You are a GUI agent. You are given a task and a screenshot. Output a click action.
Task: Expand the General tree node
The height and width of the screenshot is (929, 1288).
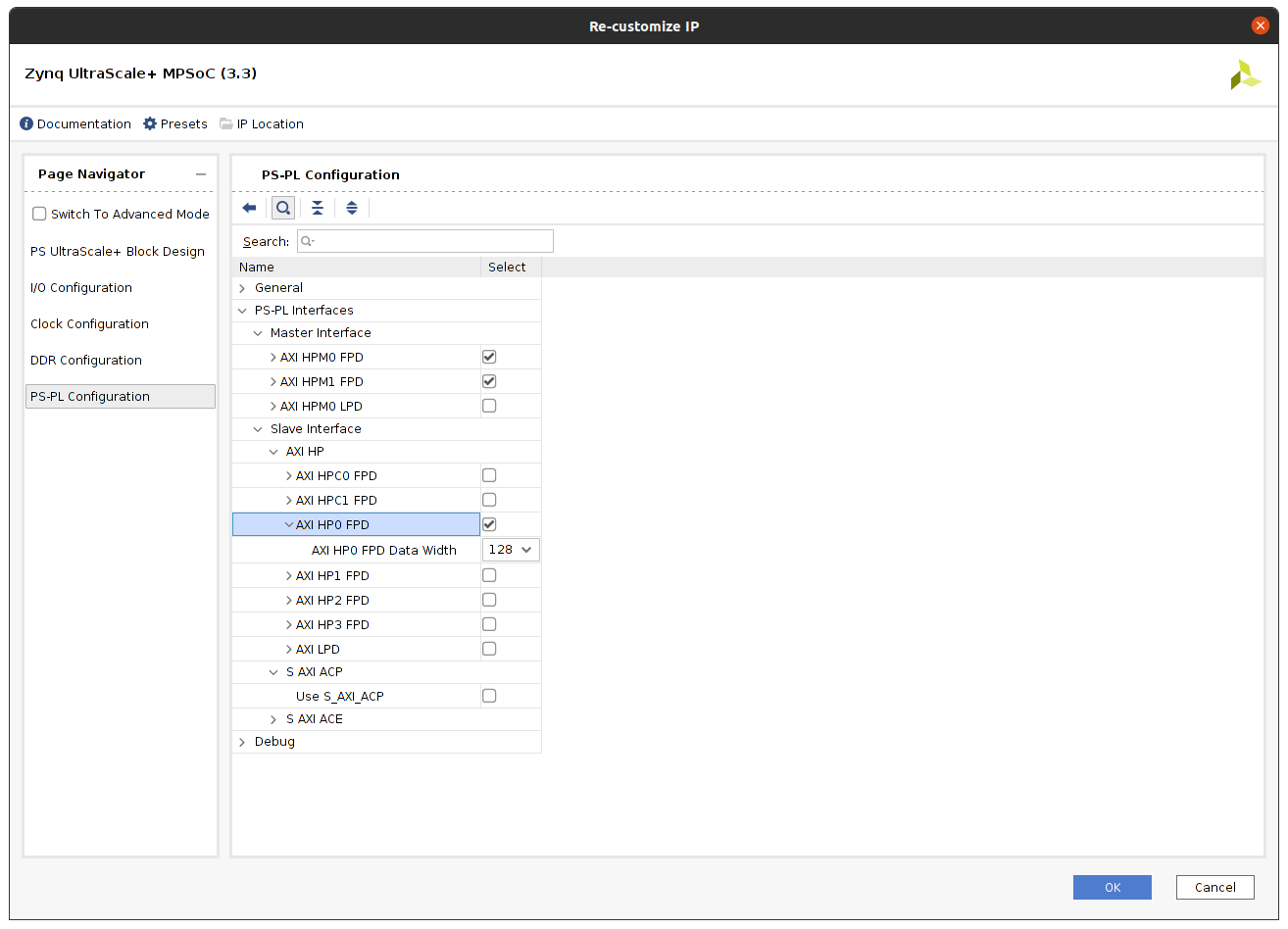coord(242,288)
